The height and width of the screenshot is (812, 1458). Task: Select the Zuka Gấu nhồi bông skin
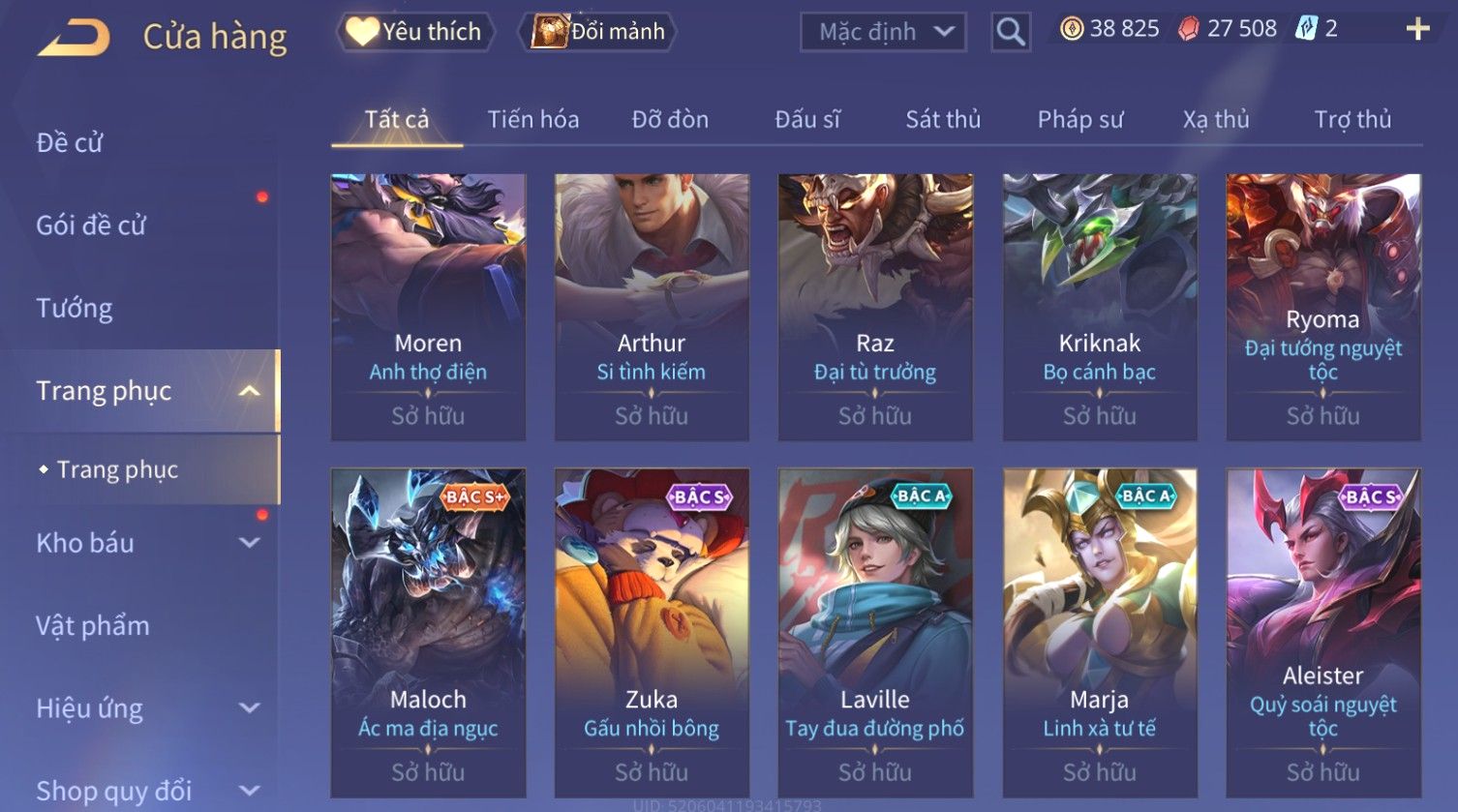tap(652, 633)
